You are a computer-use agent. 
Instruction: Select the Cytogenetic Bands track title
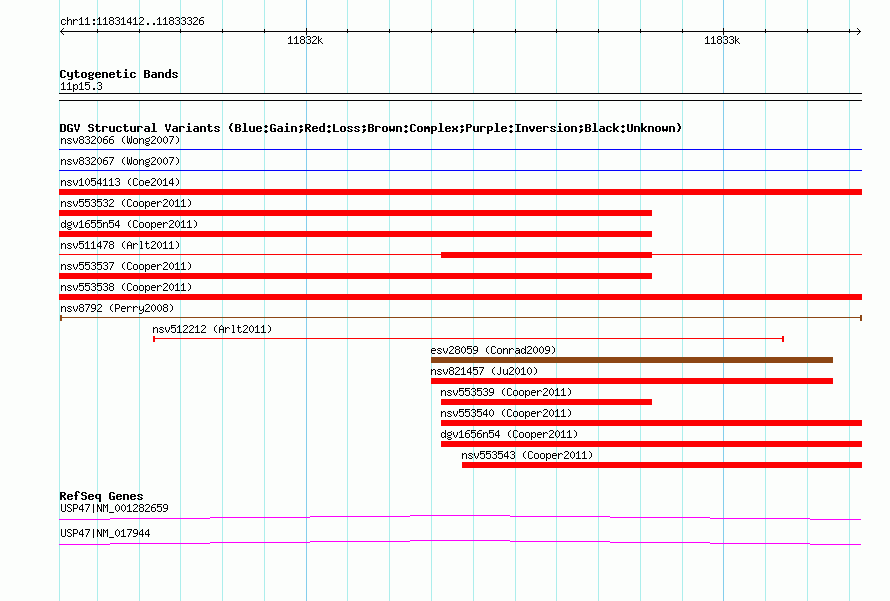pos(119,74)
